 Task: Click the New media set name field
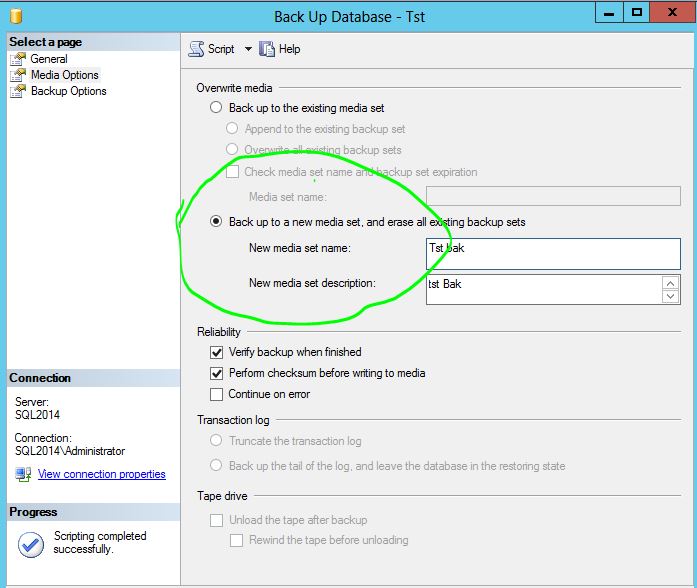click(x=552, y=253)
